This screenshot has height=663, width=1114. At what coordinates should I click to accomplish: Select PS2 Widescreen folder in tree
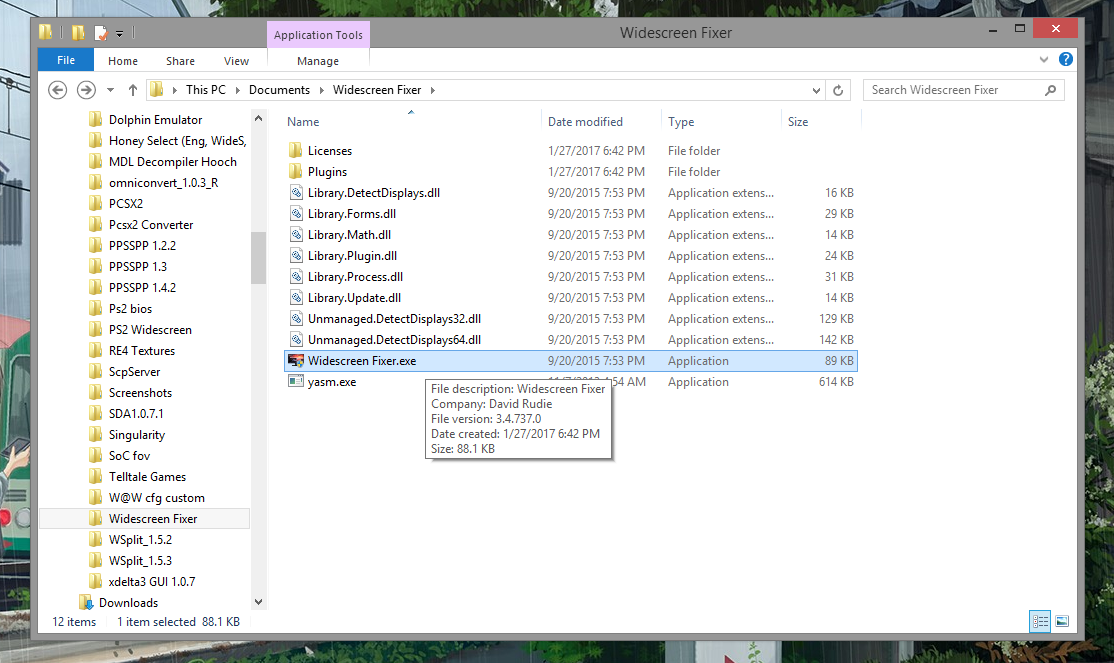[x=150, y=330]
